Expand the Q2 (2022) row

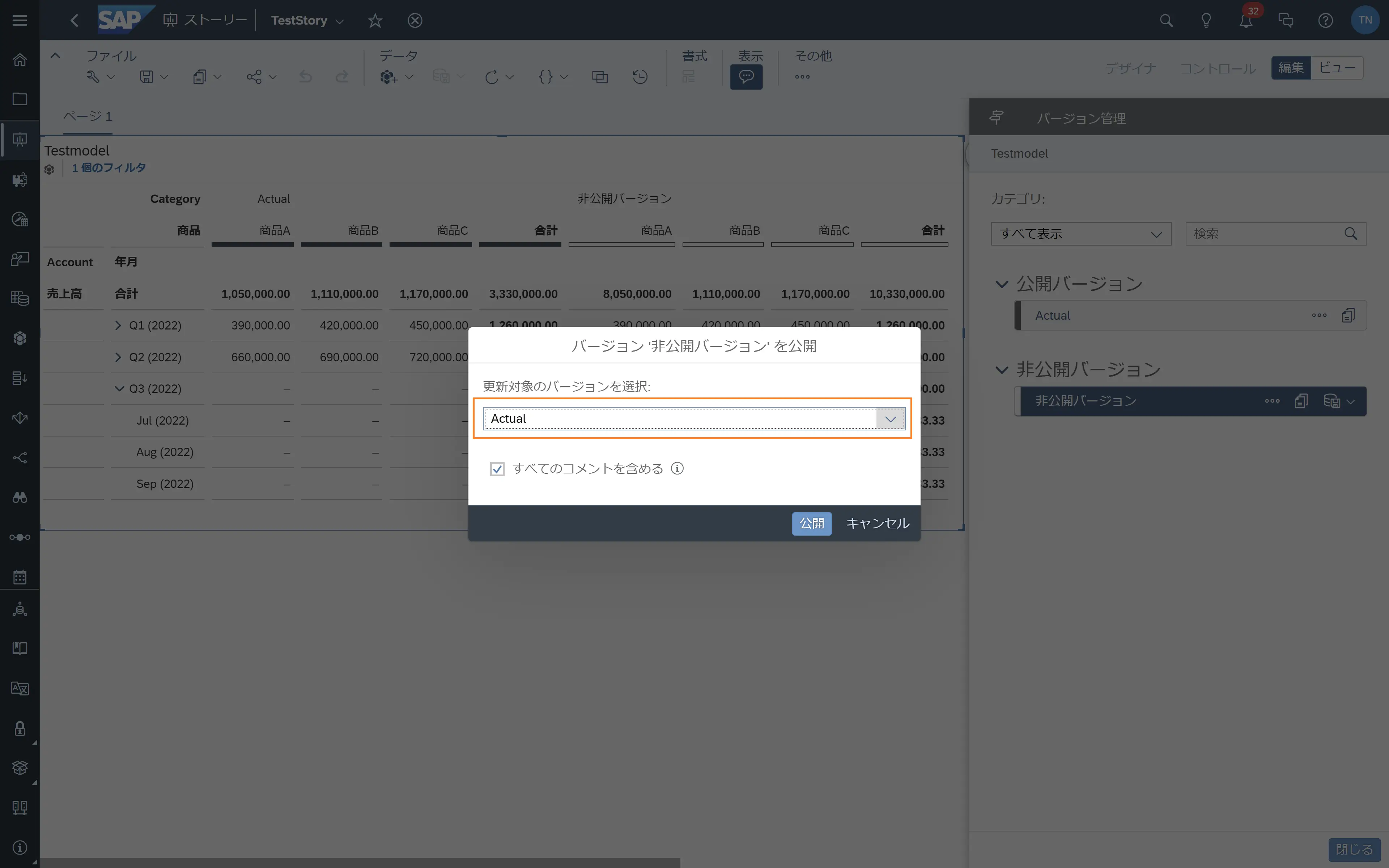118,357
